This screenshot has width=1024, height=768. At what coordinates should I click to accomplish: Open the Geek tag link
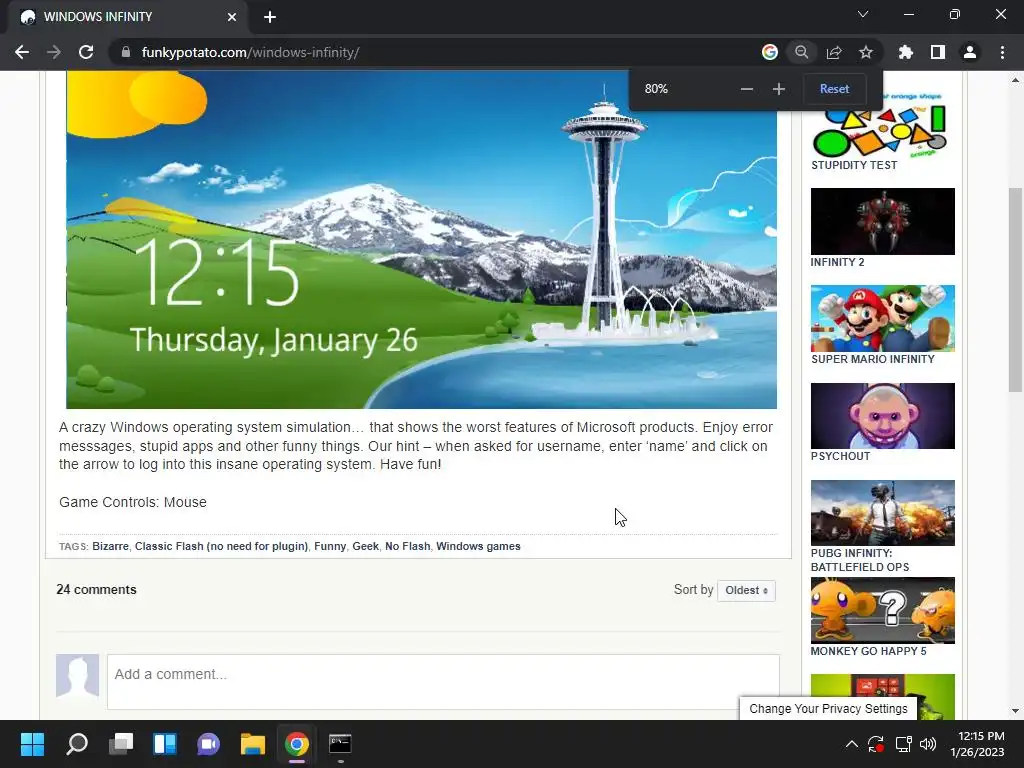tap(365, 547)
